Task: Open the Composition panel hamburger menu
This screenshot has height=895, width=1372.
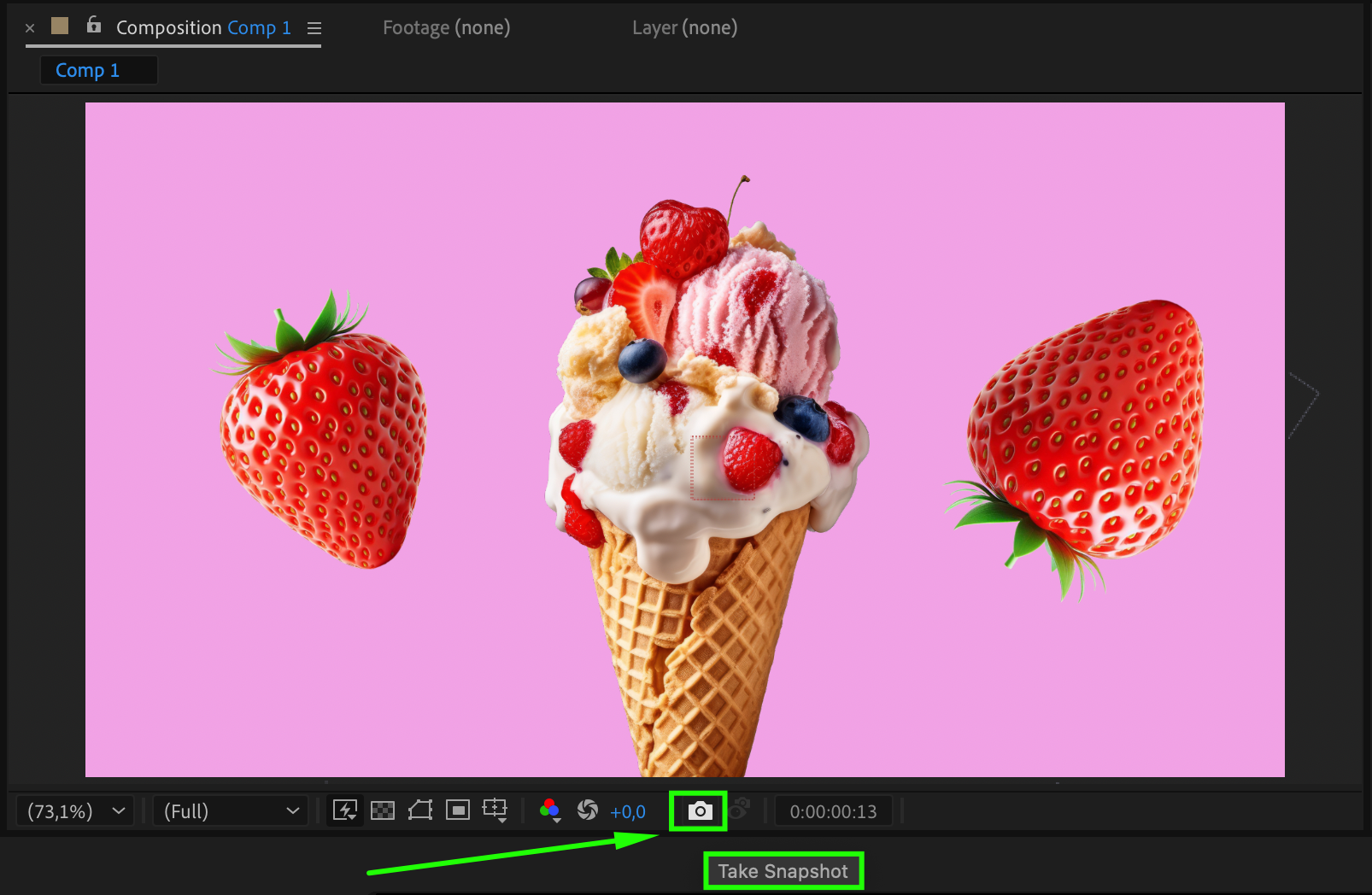Action: [x=314, y=28]
